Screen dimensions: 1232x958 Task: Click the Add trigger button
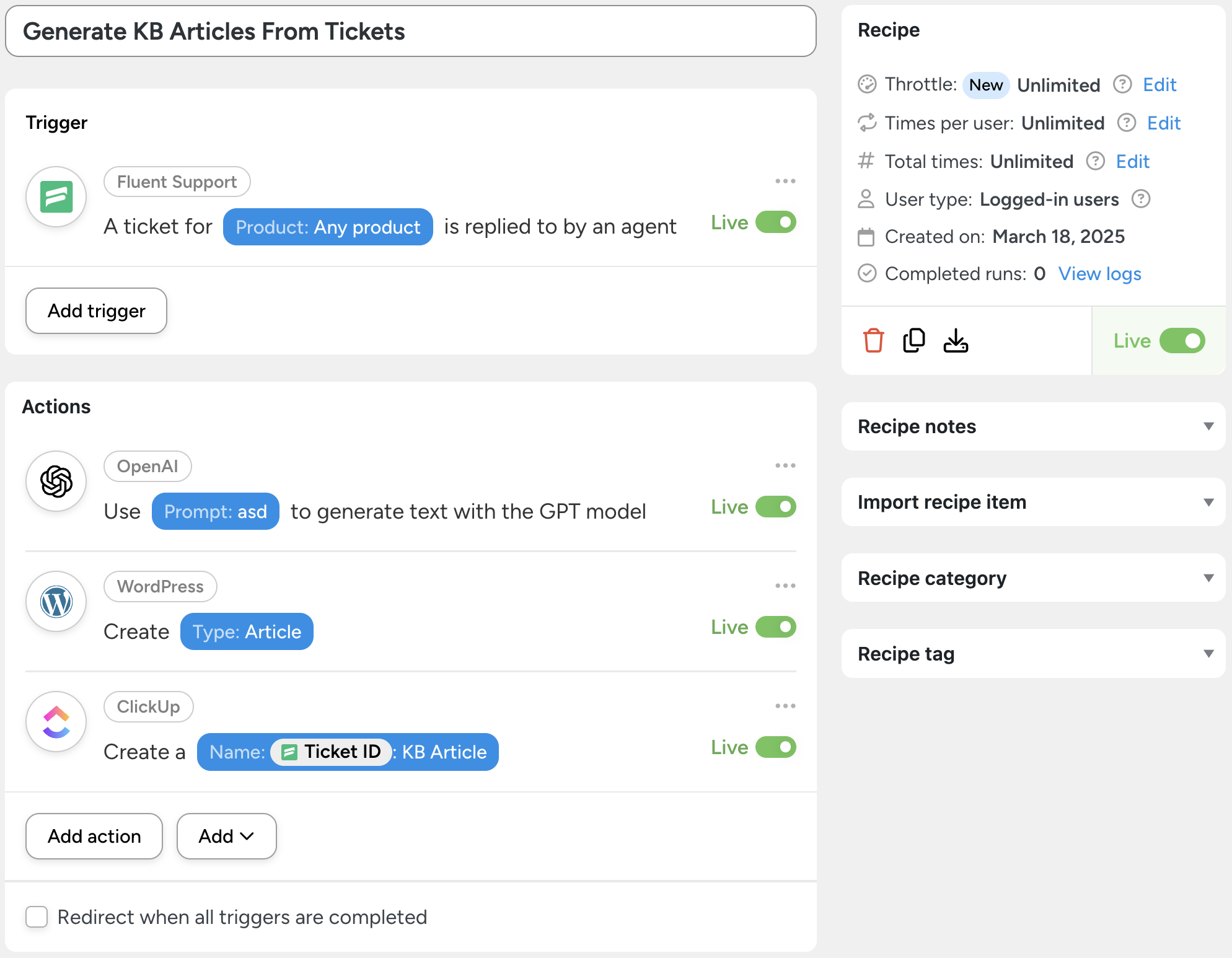pos(96,311)
